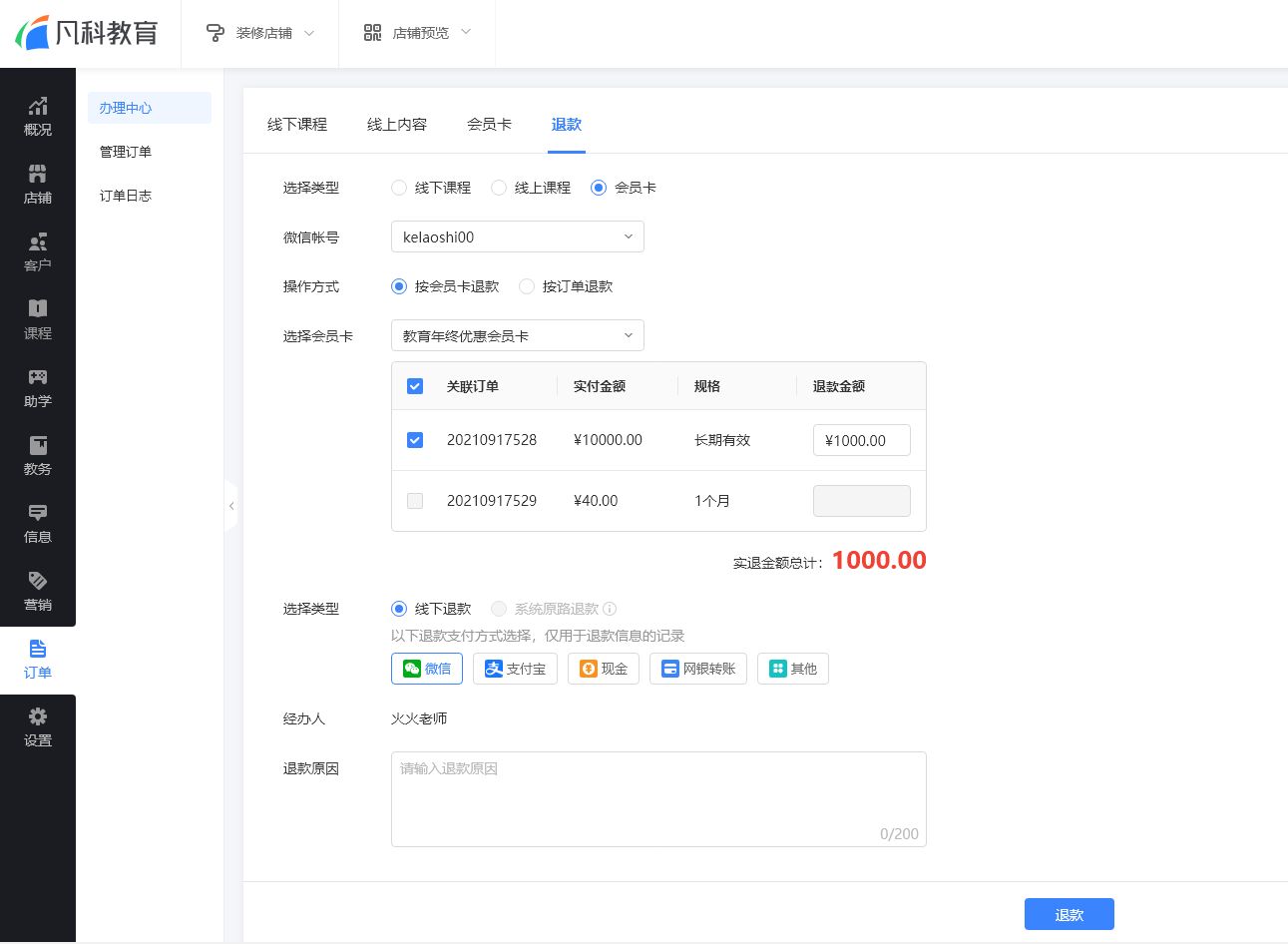The image size is (1288, 944).
Task: Focus the 退款原因 text area
Action: (x=658, y=799)
